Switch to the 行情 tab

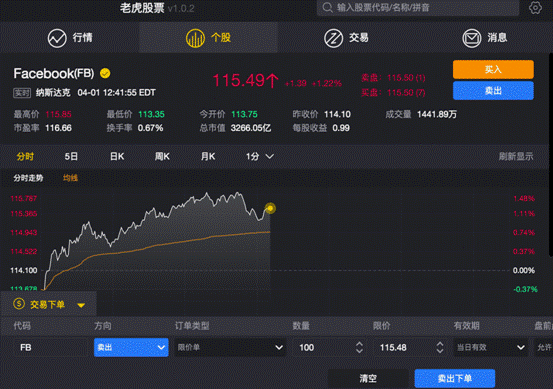point(69,38)
